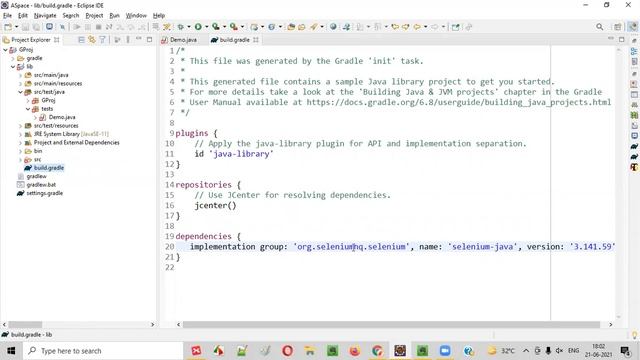Open the Help menu
This screenshot has width=640, height=360.
pos(159,16)
